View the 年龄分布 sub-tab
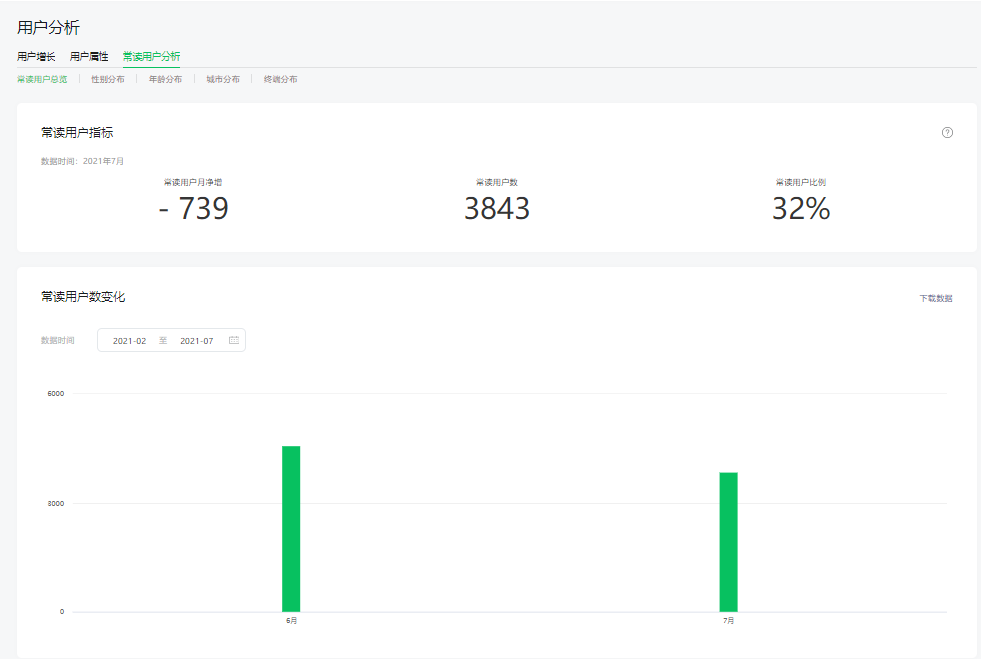981x659 pixels. (x=165, y=79)
